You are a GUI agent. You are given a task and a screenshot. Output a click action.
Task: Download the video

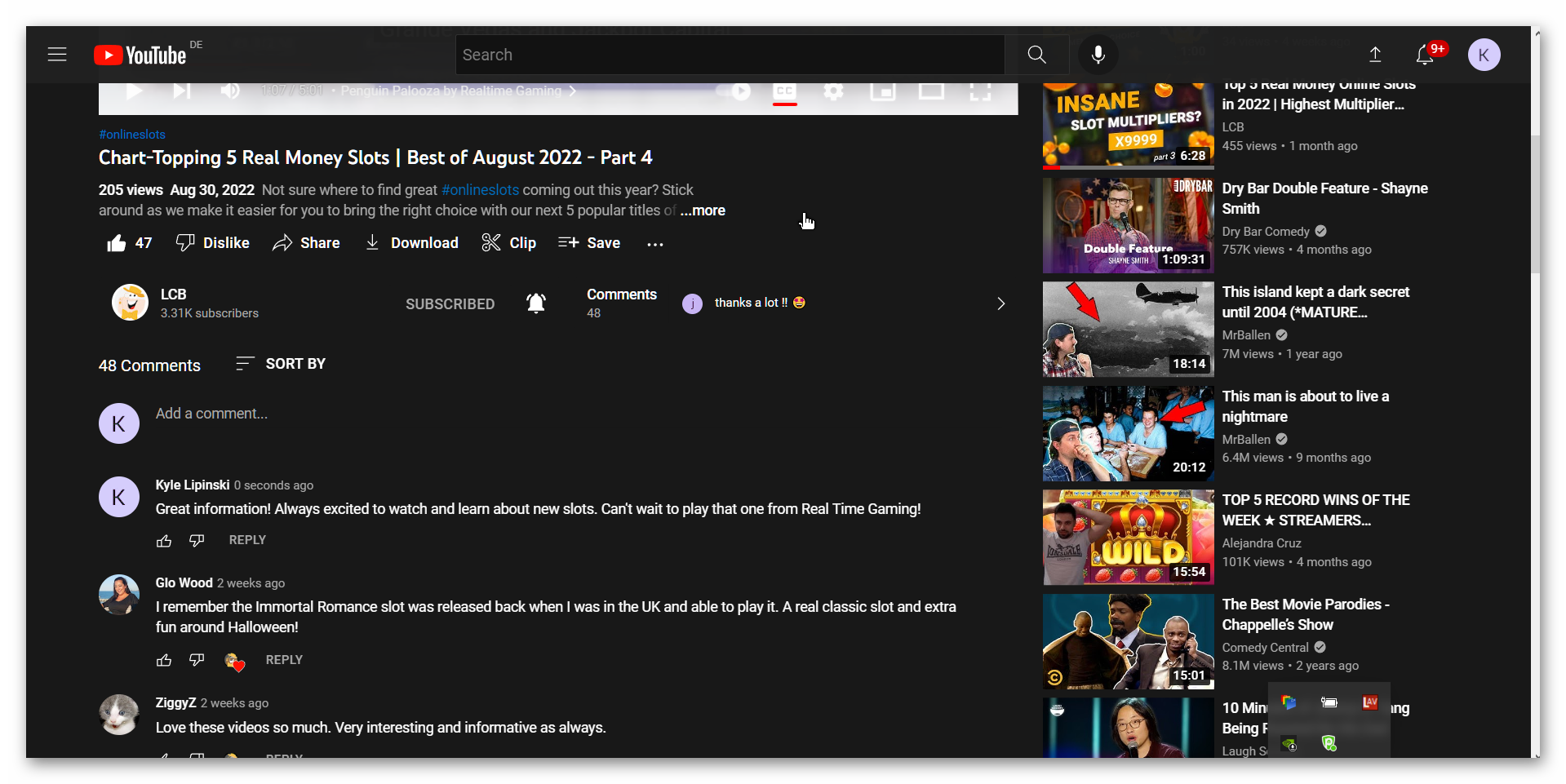411,243
